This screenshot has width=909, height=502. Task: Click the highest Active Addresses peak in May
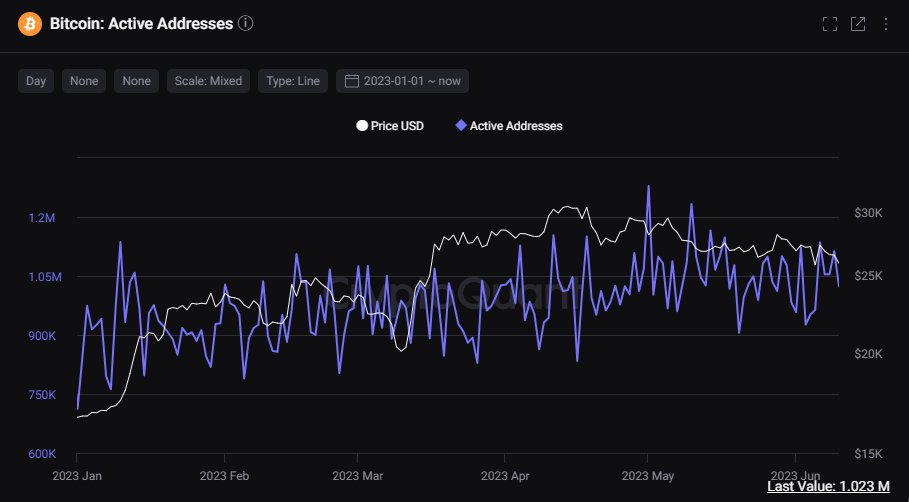[x=648, y=187]
